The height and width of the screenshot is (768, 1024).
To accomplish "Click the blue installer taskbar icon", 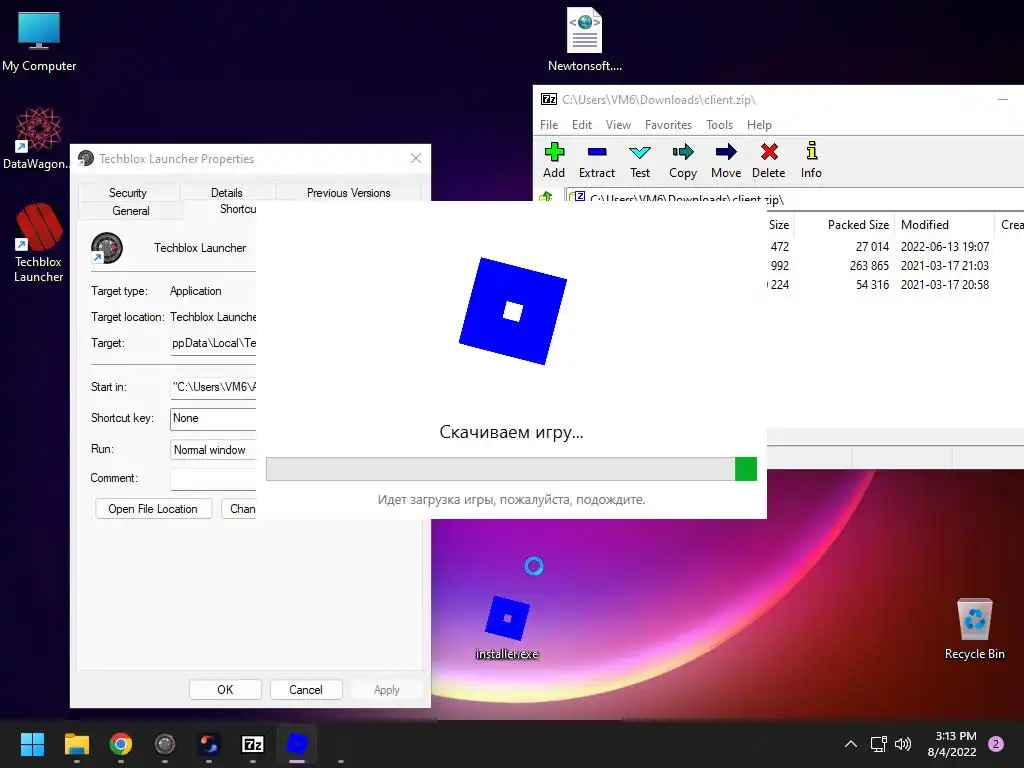I will [x=297, y=744].
